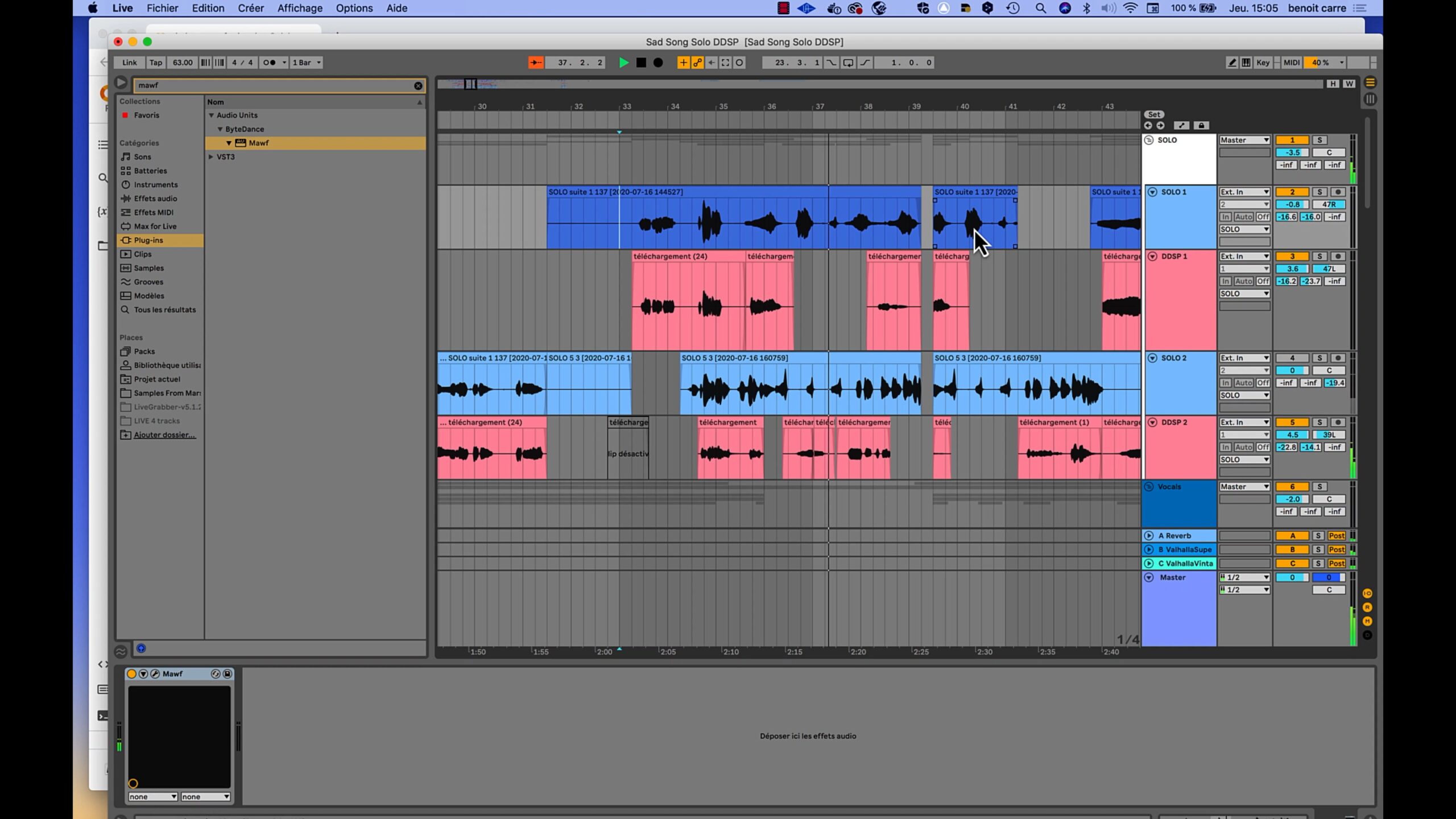Select the Effets audio category

coord(155,198)
